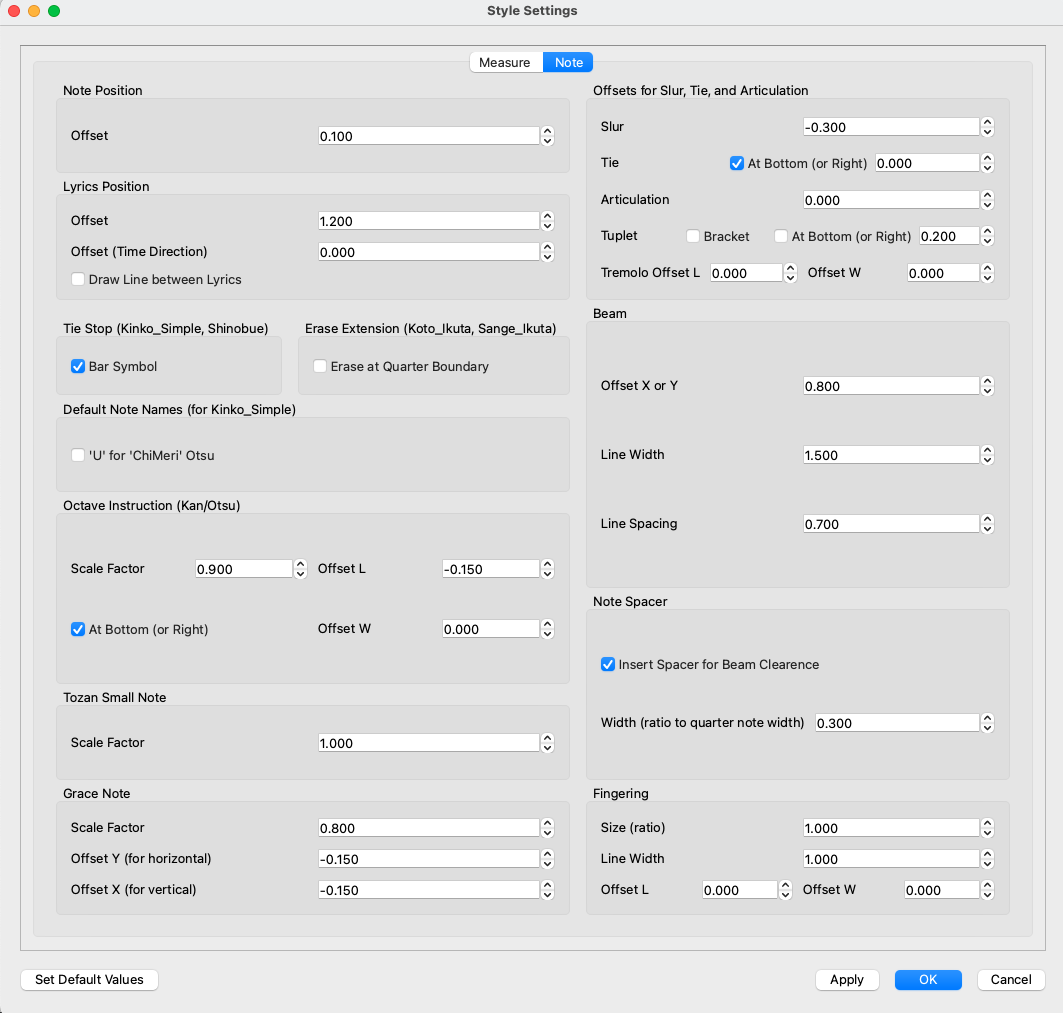Enable Draw Line between Lyrics checkbox
The height and width of the screenshot is (1013, 1063).
(x=78, y=280)
